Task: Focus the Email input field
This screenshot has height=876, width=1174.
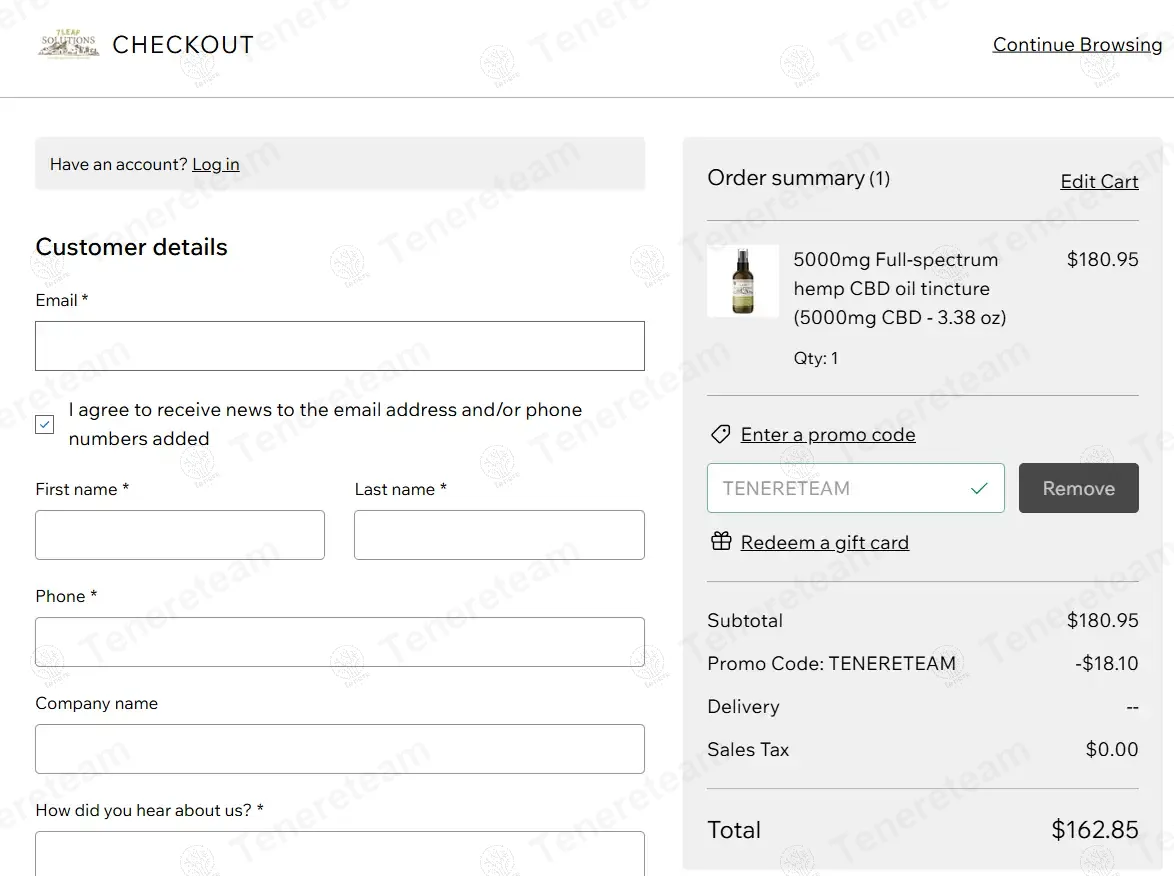Action: point(340,346)
